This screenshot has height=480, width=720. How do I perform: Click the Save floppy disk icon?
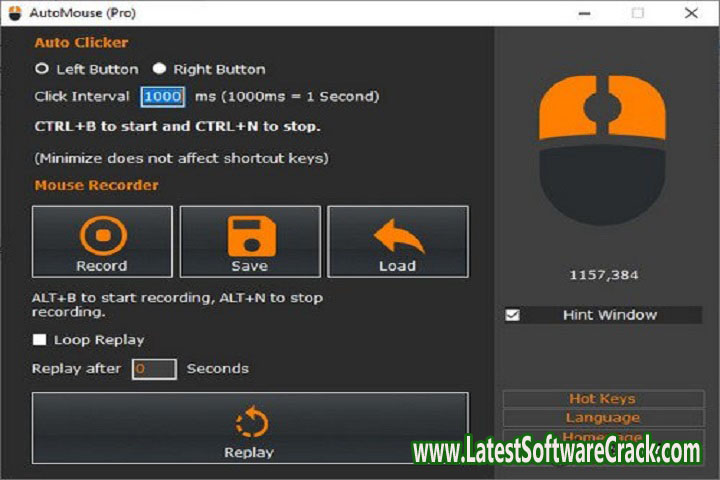(249, 236)
